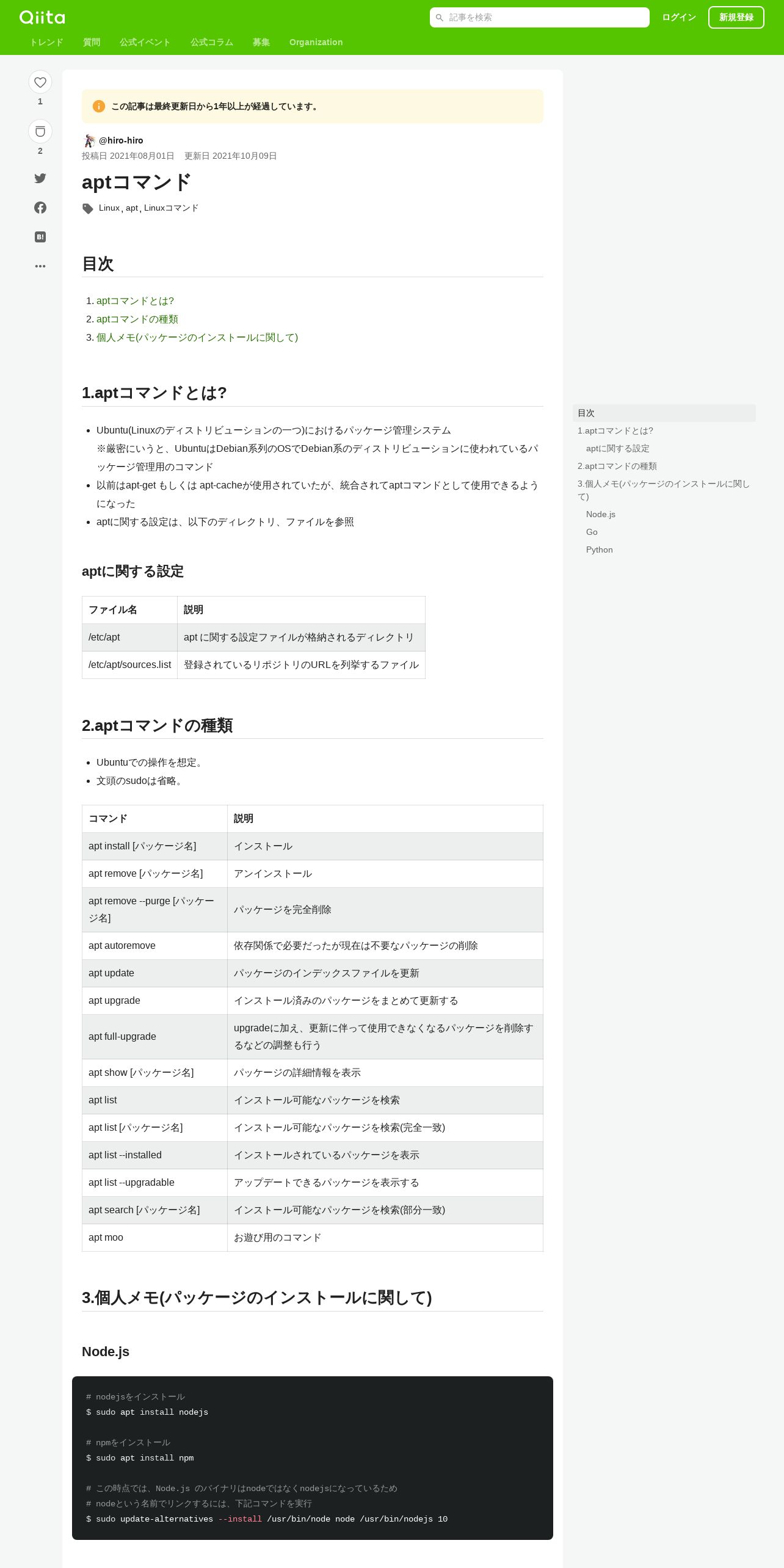Select sidebar '目次' heading
The image size is (784, 1568).
pyautogui.click(x=664, y=413)
